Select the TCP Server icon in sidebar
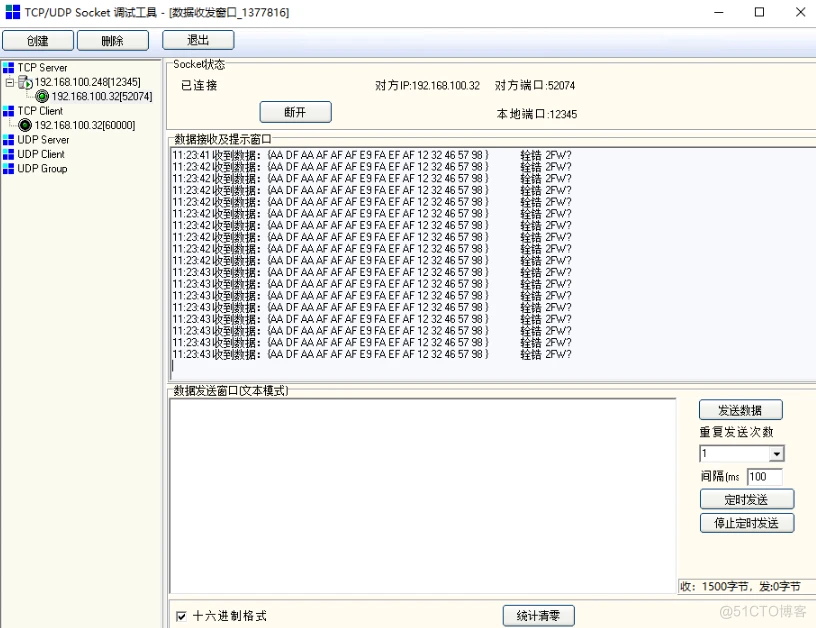Screen dimensions: 816x628 9,68
